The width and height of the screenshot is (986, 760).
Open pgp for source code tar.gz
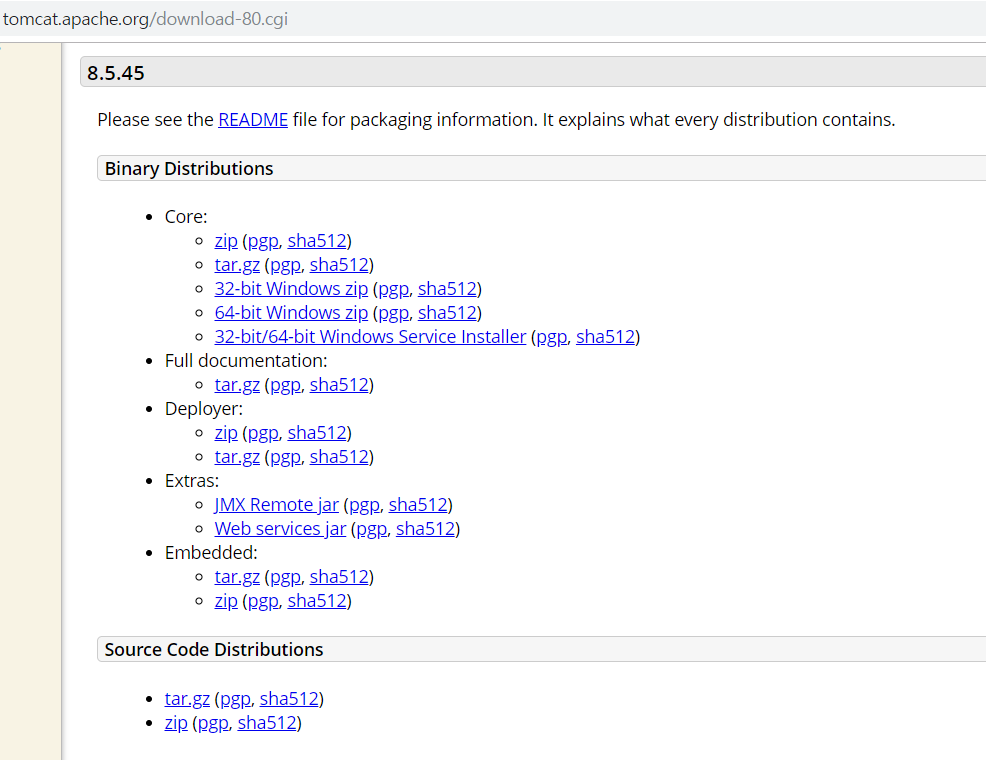pos(235,698)
